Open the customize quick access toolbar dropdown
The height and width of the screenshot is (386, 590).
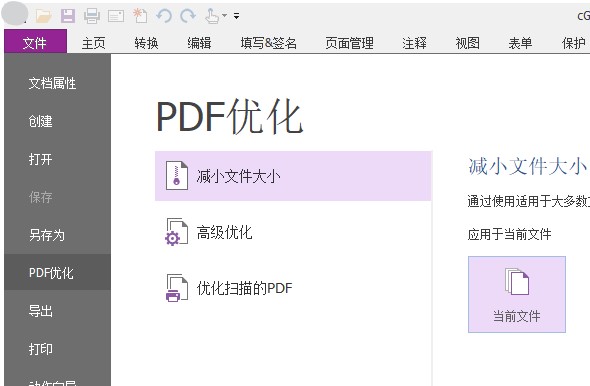tap(236, 16)
